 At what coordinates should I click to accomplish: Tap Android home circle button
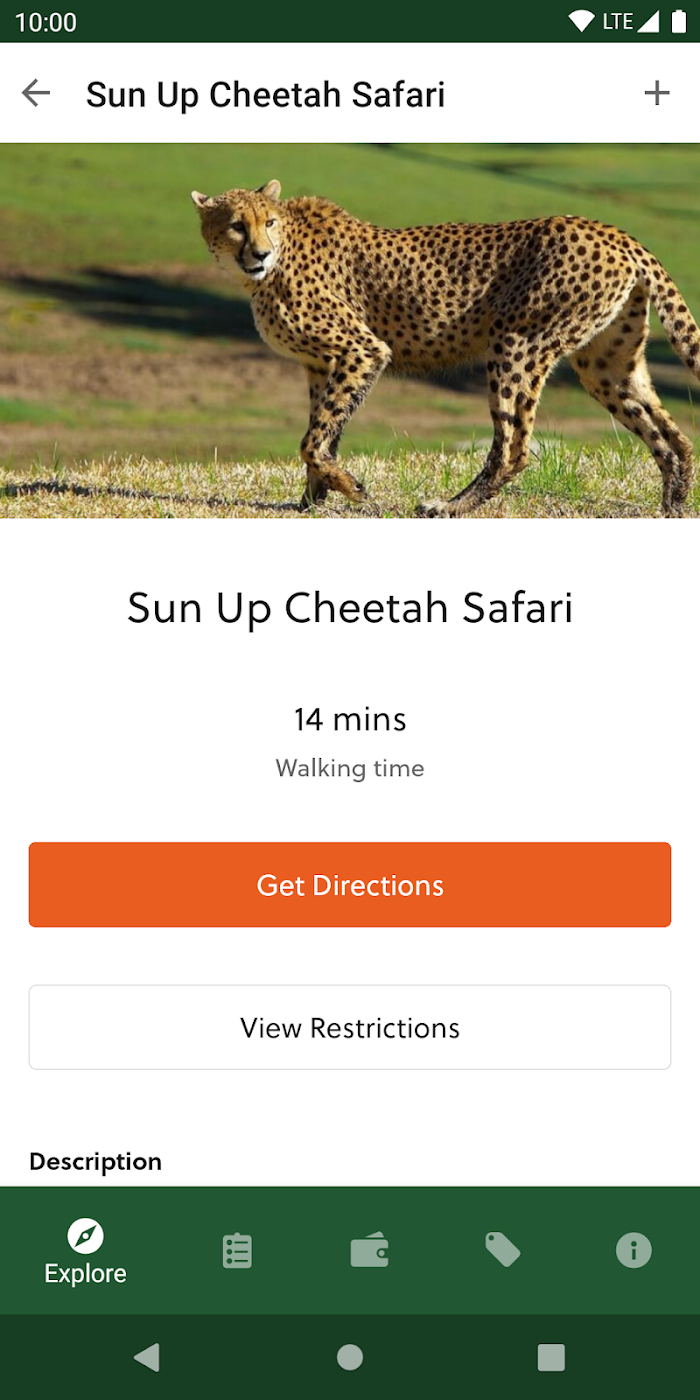(x=350, y=1357)
